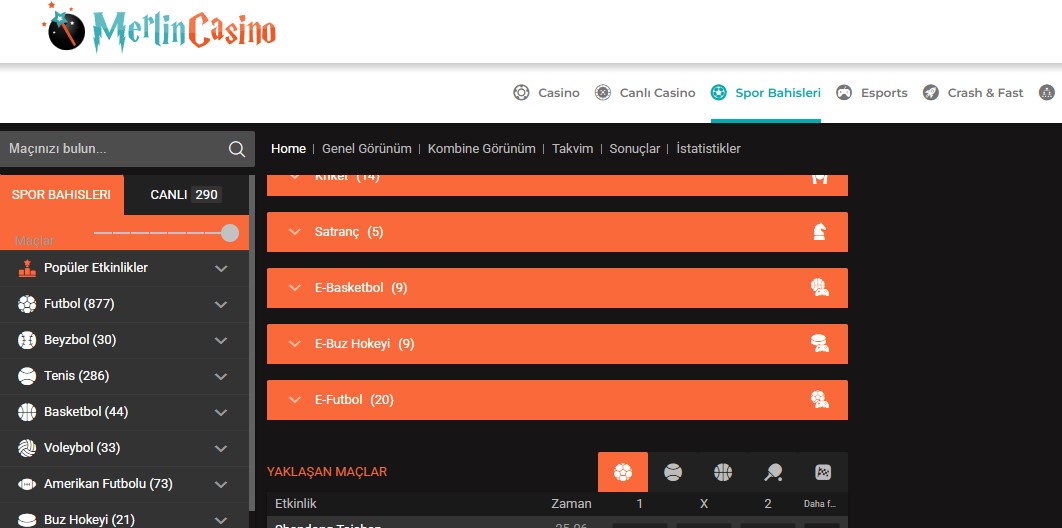Go to the İstatistikler page link
The image size is (1062, 528).
pos(708,149)
